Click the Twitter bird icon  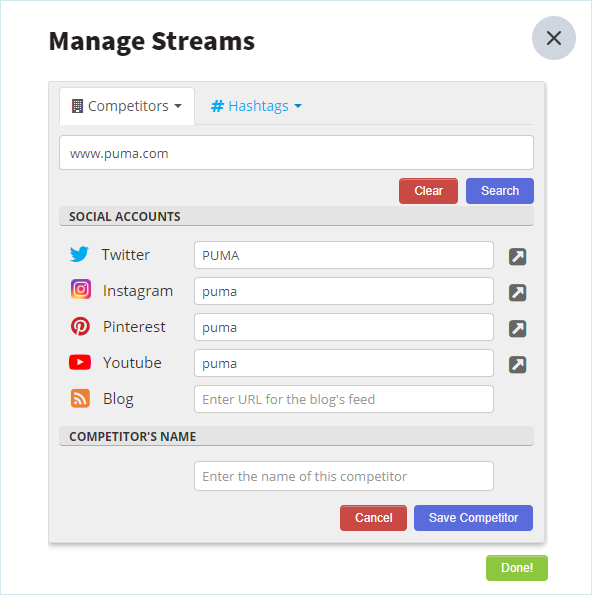click(x=79, y=254)
